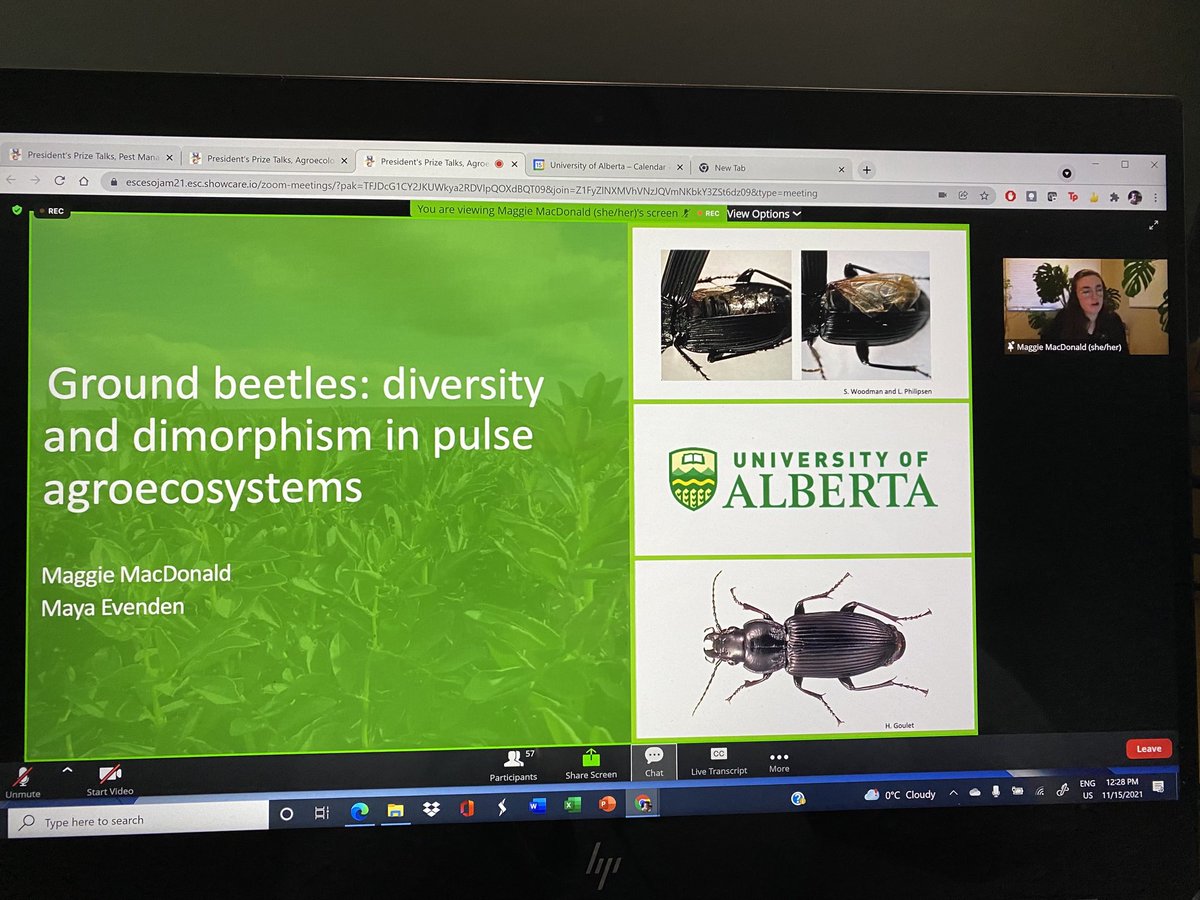Image resolution: width=1200 pixels, height=900 pixels.
Task: Leave the Zoom meeting
Action: (1148, 748)
